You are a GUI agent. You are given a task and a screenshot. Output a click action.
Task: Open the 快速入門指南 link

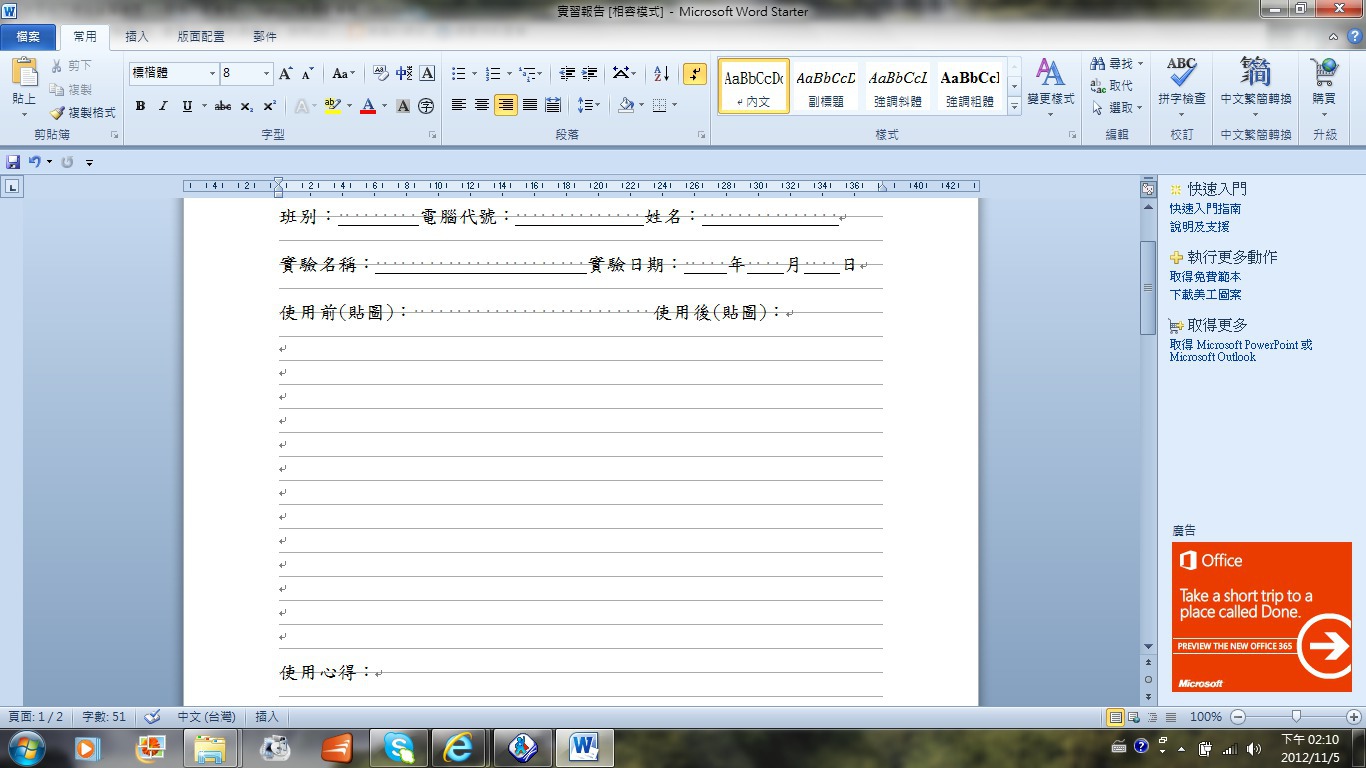[1205, 209]
